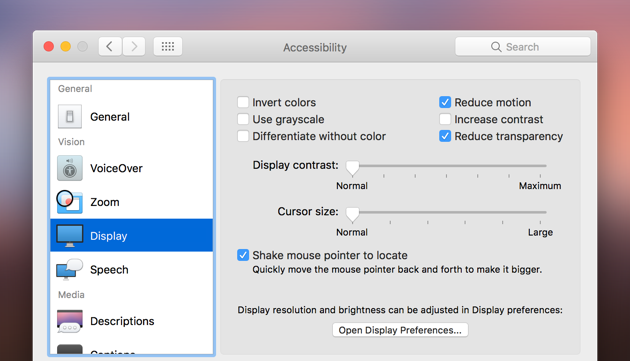Set Cursor size slider to the Large end

click(x=540, y=212)
